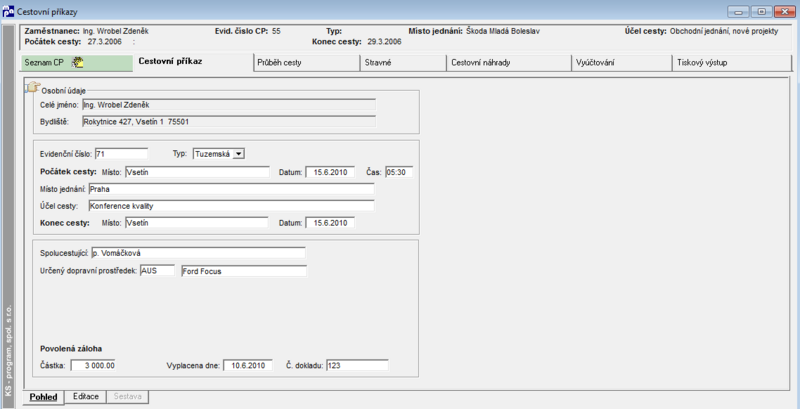Click the hand icon on Seznam CP tab
Image resolution: width=800 pixels, height=409 pixels.
pyautogui.click(x=77, y=63)
